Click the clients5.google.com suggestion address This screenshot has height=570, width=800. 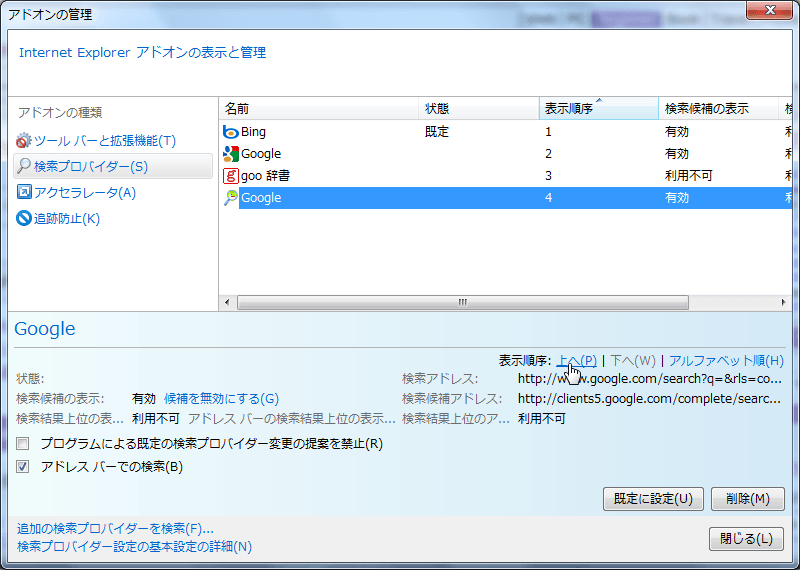649,399
